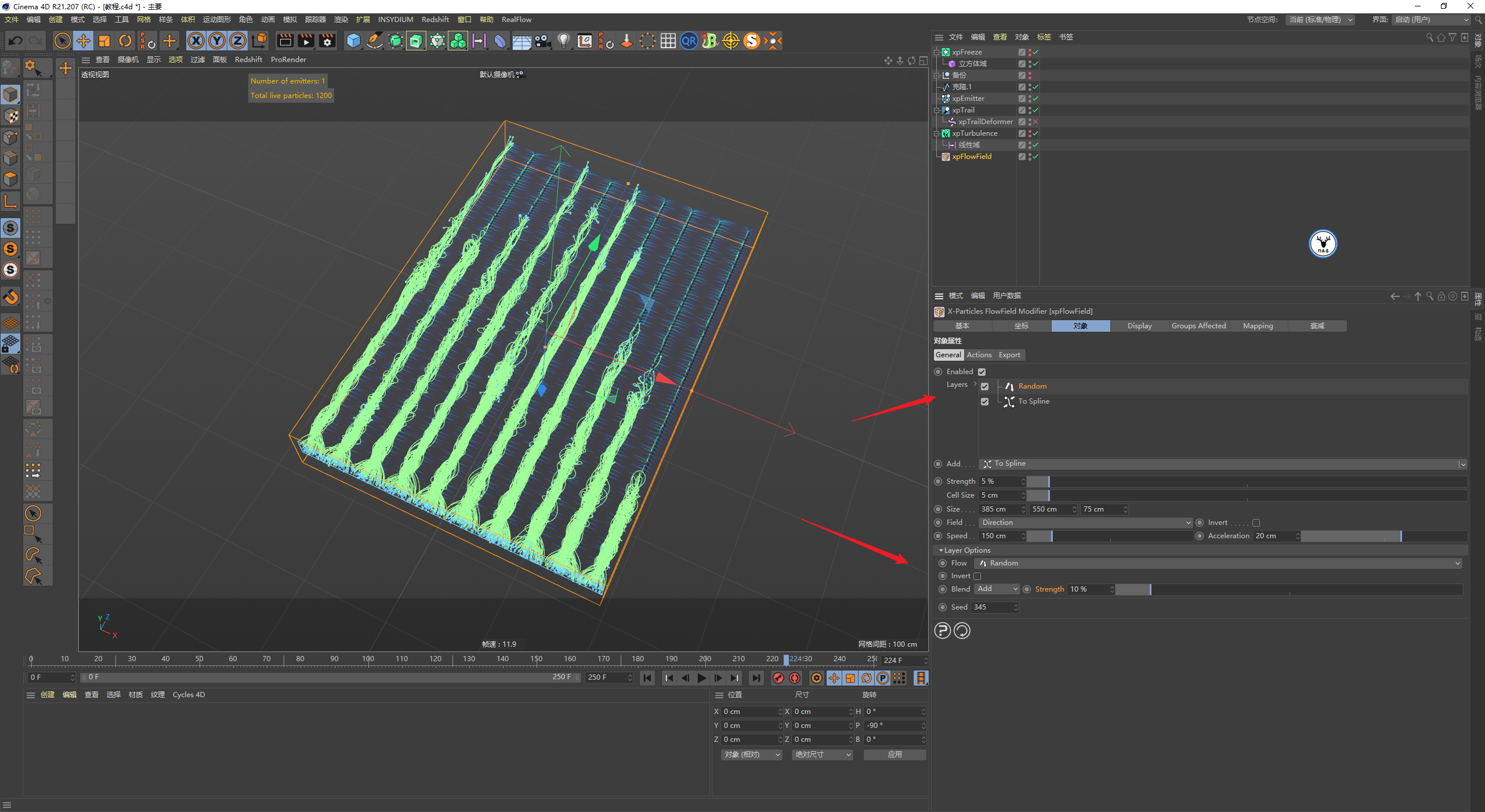This screenshot has height=812, width=1485.
Task: Disable the Random layer checkbox
Action: 984,386
